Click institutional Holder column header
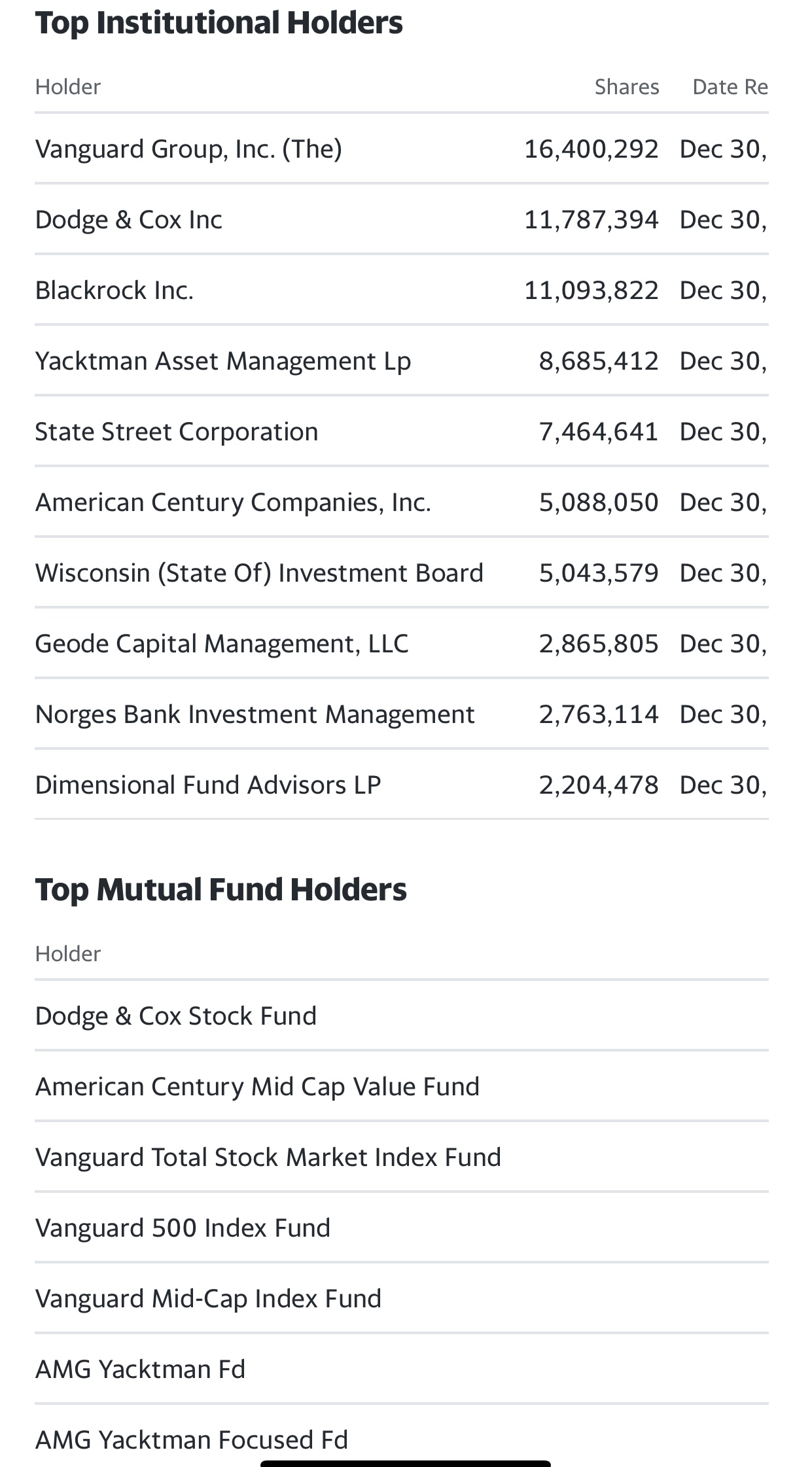Screen dimensions: 812x1467 click(68, 87)
